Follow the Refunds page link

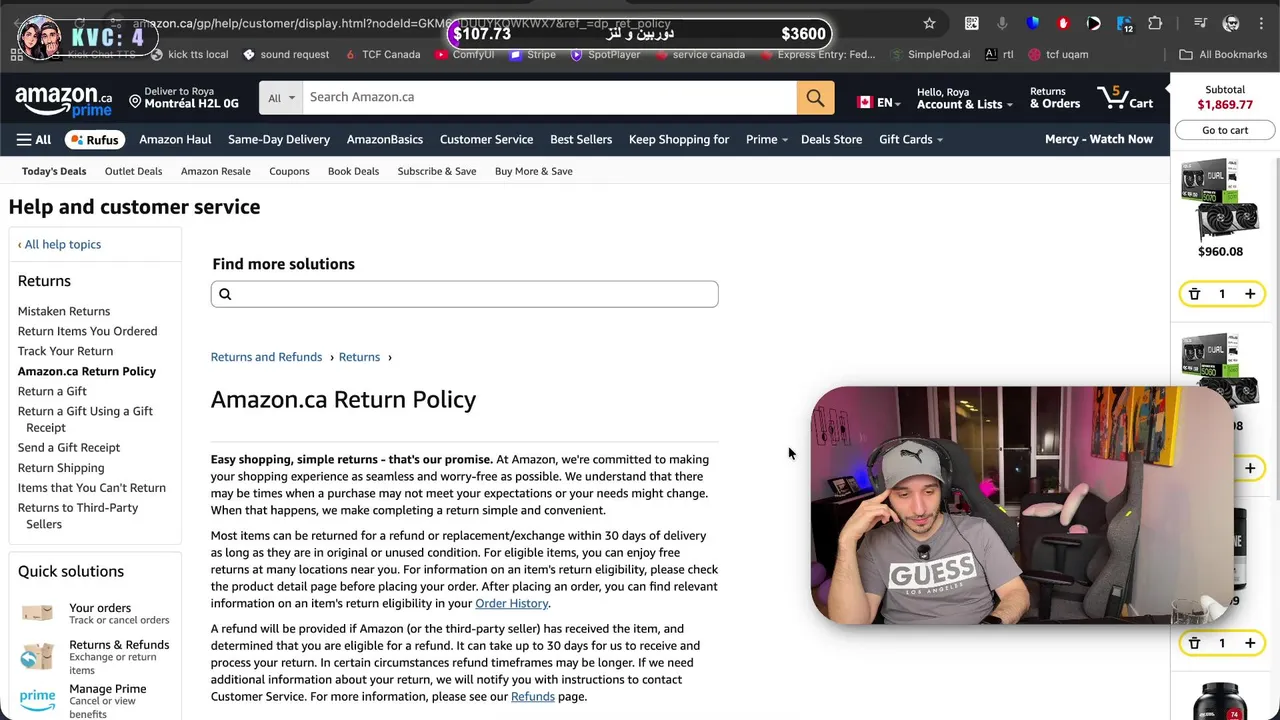pos(533,697)
